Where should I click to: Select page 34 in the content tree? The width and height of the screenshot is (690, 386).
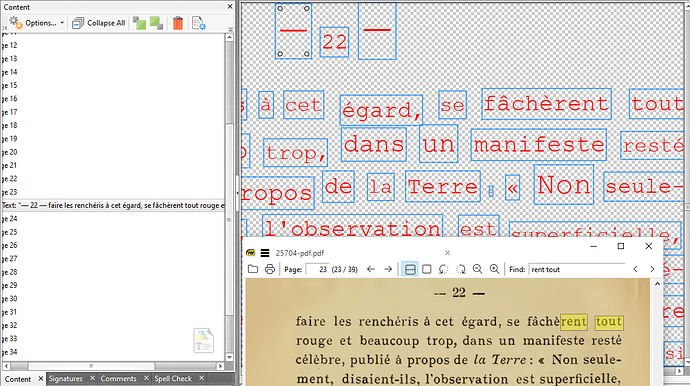point(9,352)
